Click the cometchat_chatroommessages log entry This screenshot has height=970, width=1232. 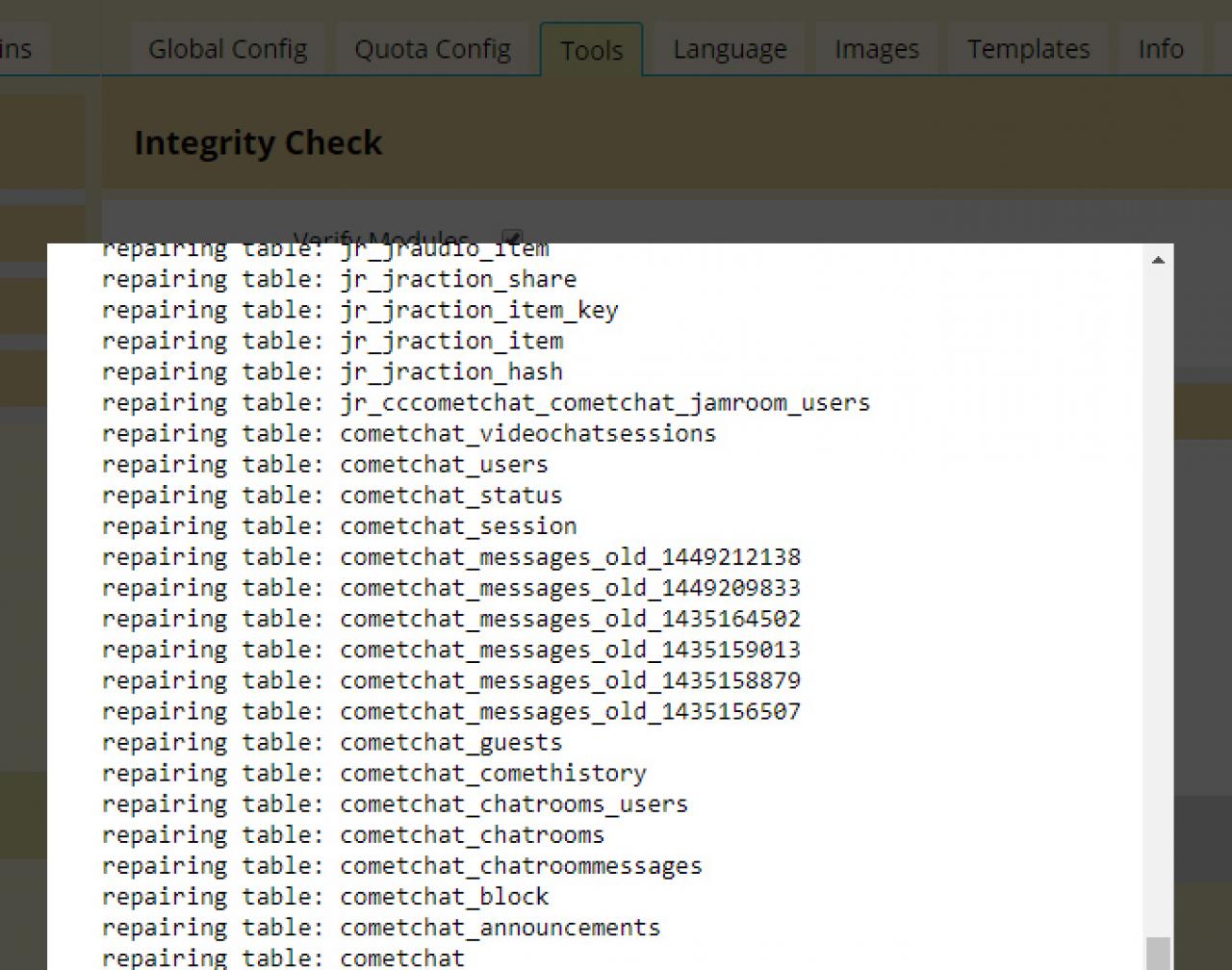[x=402, y=866]
